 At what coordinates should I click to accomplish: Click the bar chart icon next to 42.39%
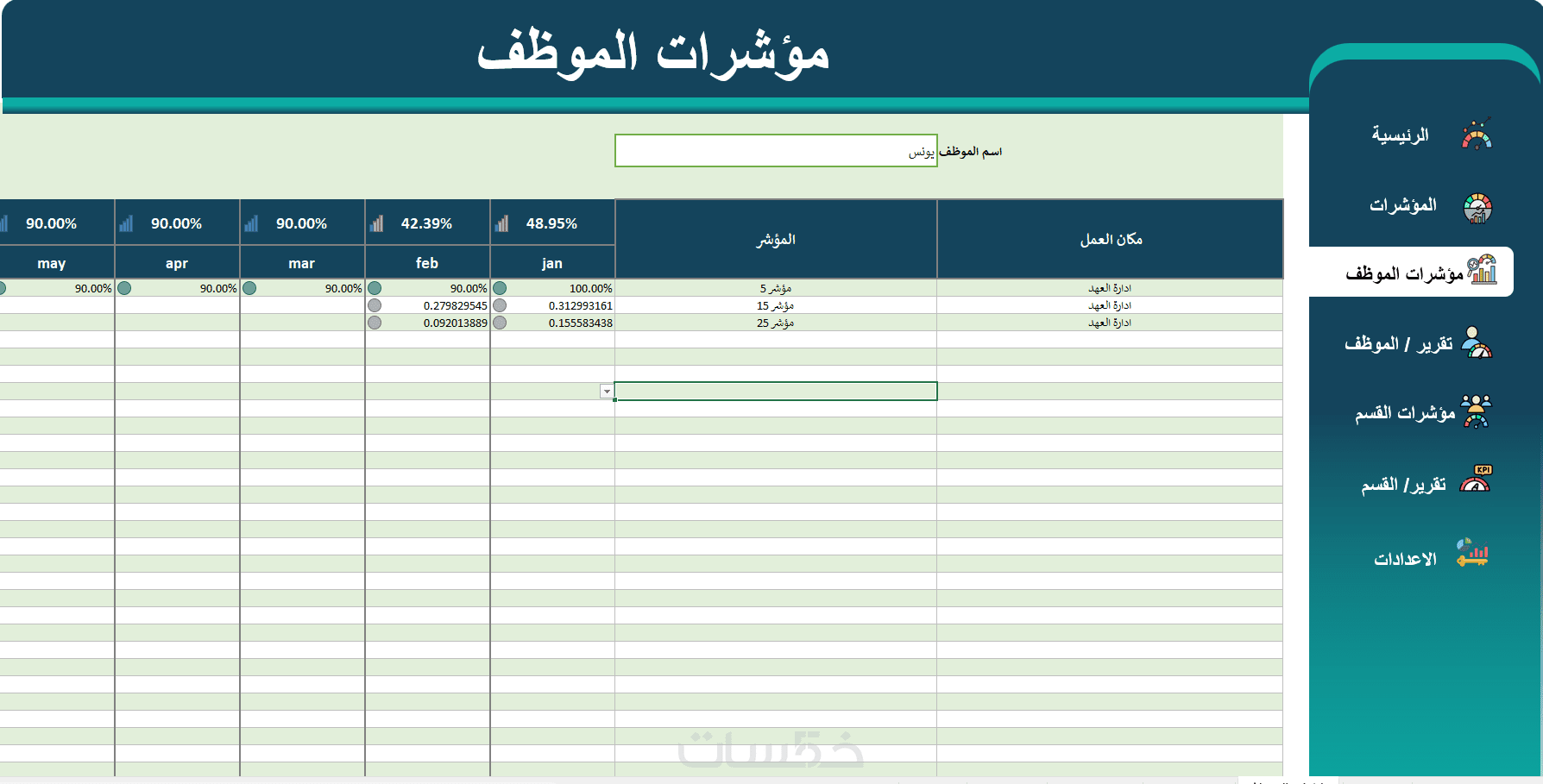377,224
